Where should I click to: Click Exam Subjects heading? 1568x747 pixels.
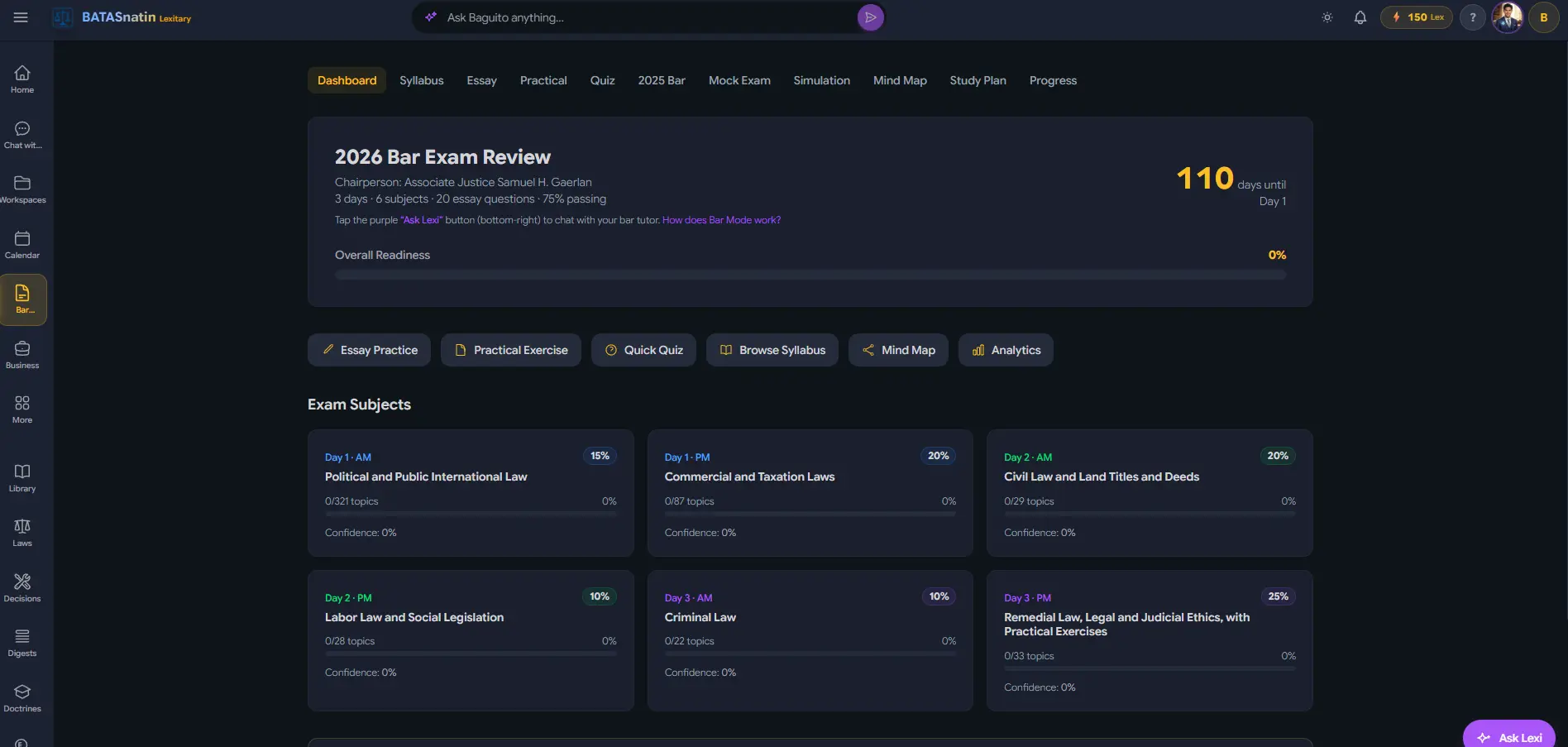(x=359, y=405)
